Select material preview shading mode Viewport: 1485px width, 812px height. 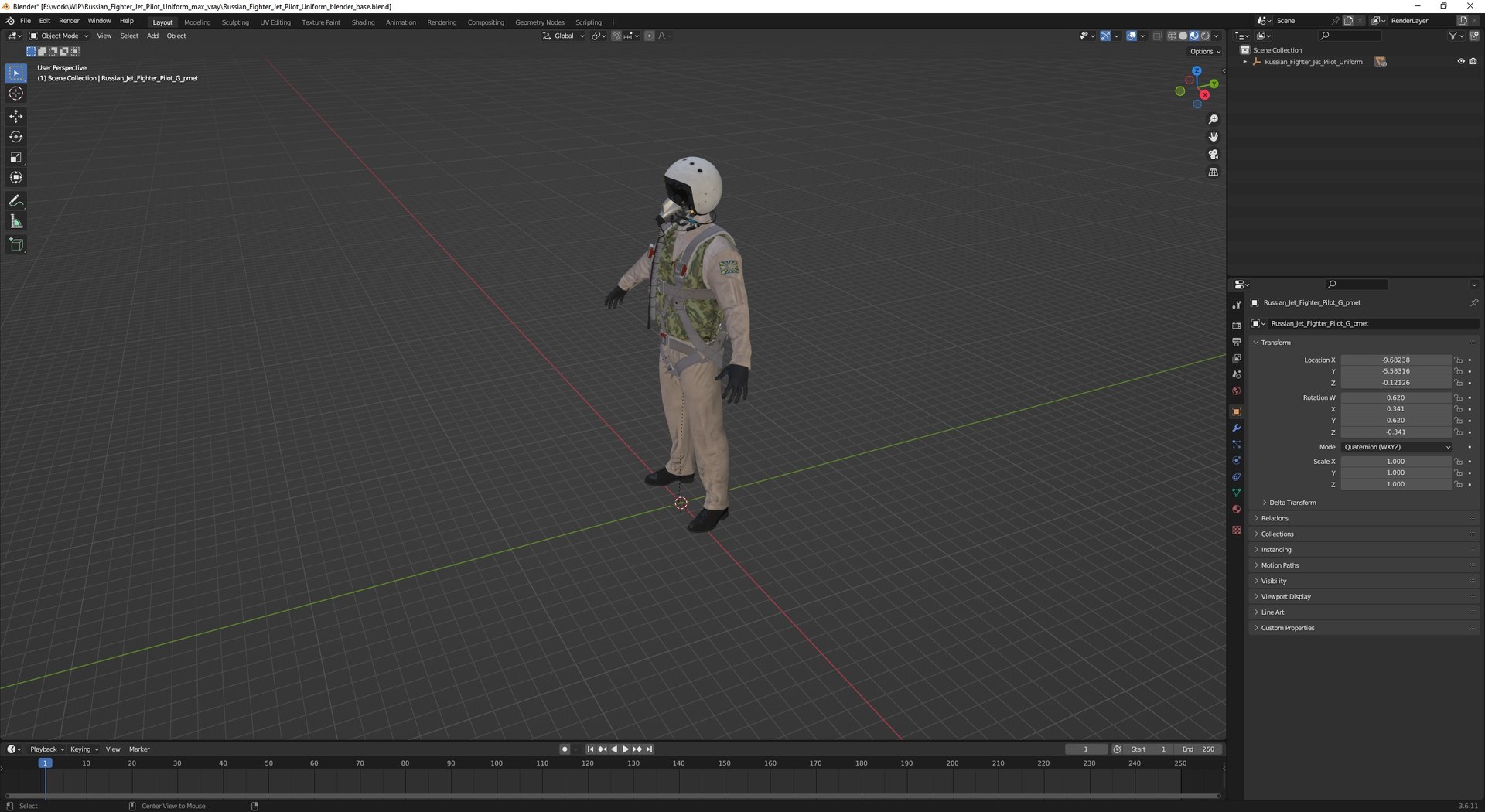1194,36
